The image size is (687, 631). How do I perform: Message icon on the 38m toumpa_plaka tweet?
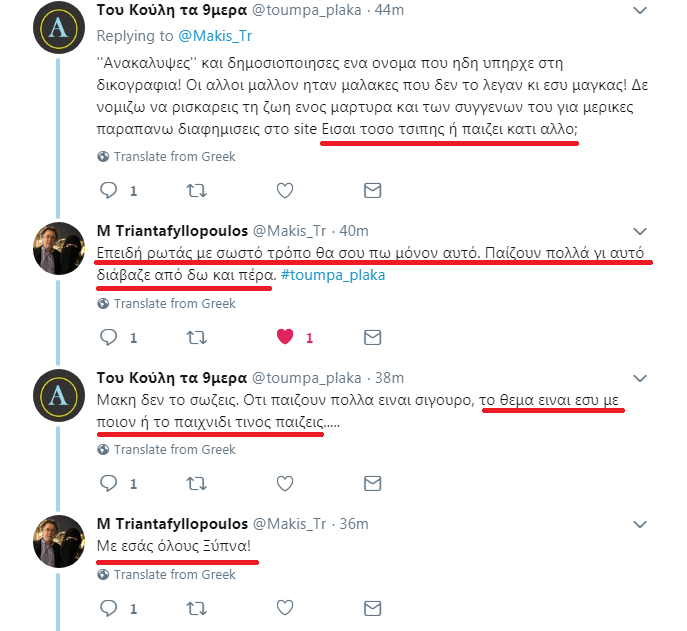(372, 483)
